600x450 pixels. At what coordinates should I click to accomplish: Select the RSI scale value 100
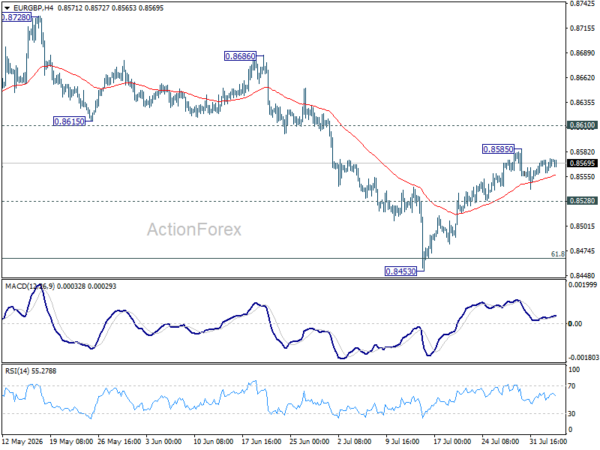click(574, 370)
